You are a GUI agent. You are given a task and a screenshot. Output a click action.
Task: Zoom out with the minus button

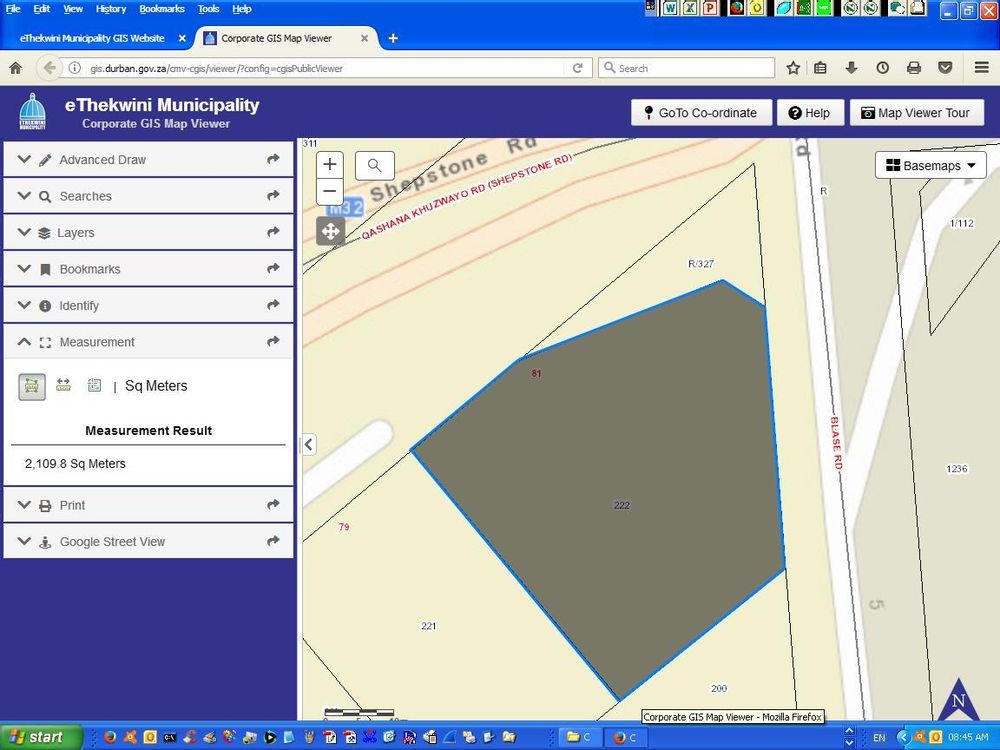pyautogui.click(x=330, y=191)
